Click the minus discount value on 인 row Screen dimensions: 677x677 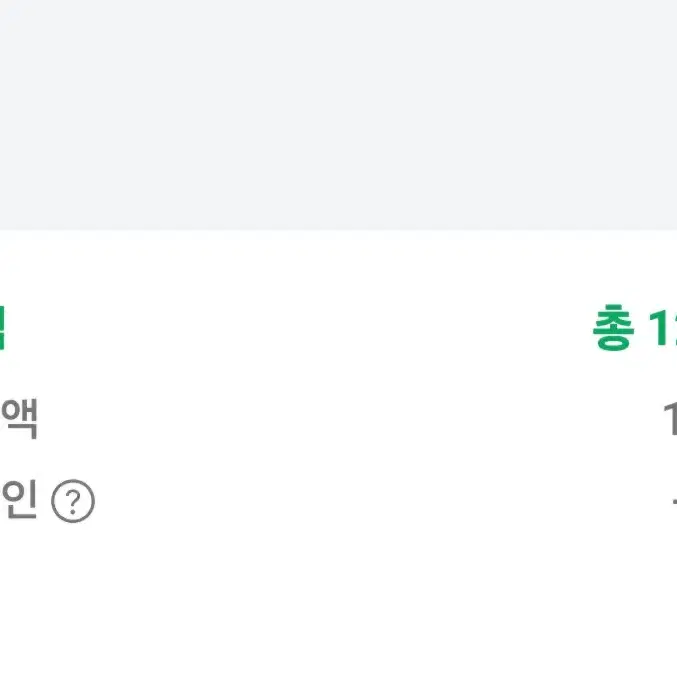click(x=674, y=502)
